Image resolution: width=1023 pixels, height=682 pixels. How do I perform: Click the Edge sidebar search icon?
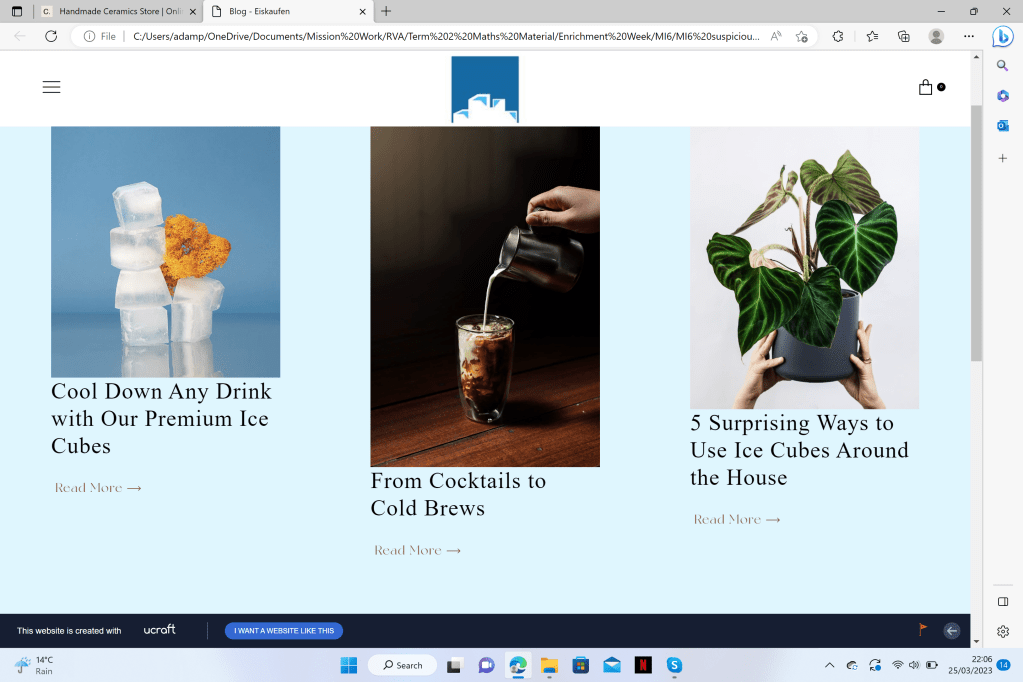pyautogui.click(x=1003, y=65)
